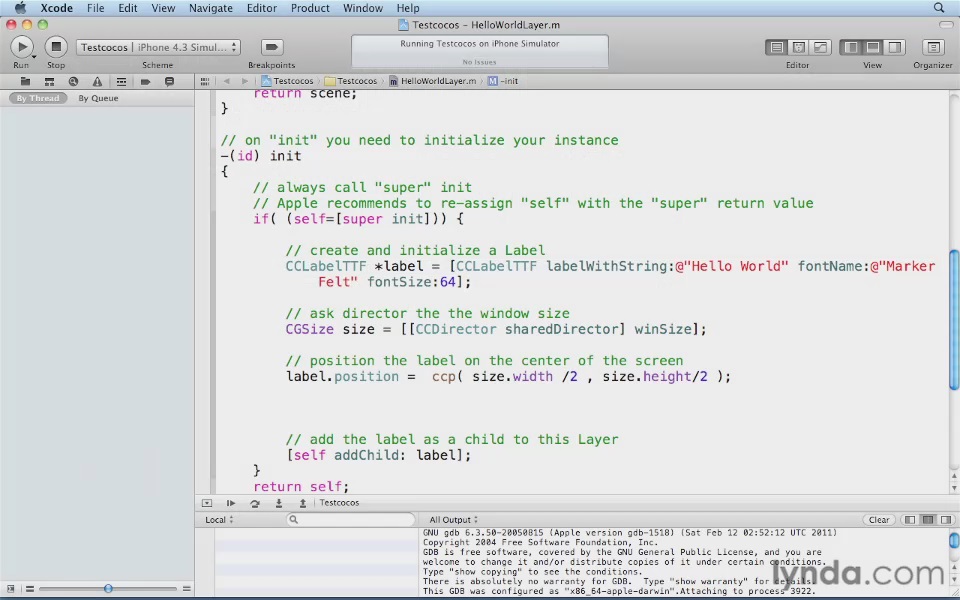Image resolution: width=960 pixels, height=600 pixels.
Task: Show the Version editor
Action: [x=820, y=47]
